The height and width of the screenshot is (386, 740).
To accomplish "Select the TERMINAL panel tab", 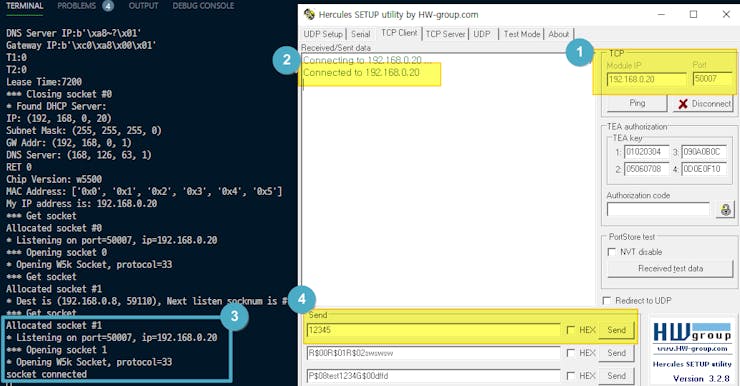I will pyautogui.click(x=25, y=6).
